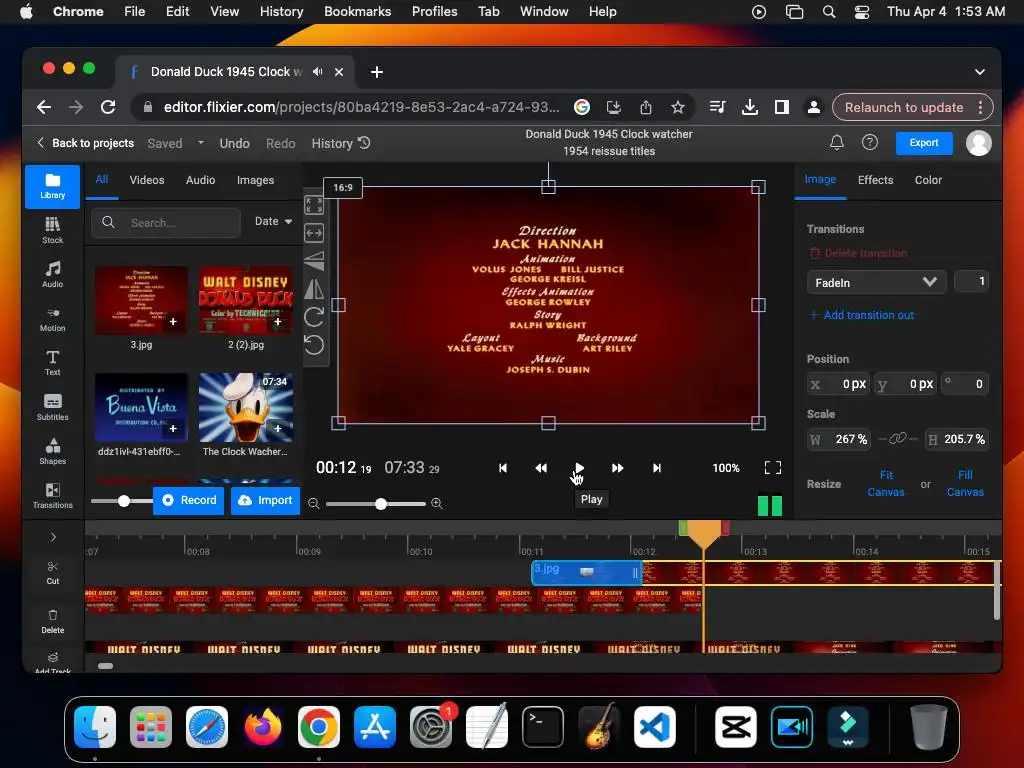1024x768 pixels.
Task: Switch to the Color tab
Action: coord(928,180)
